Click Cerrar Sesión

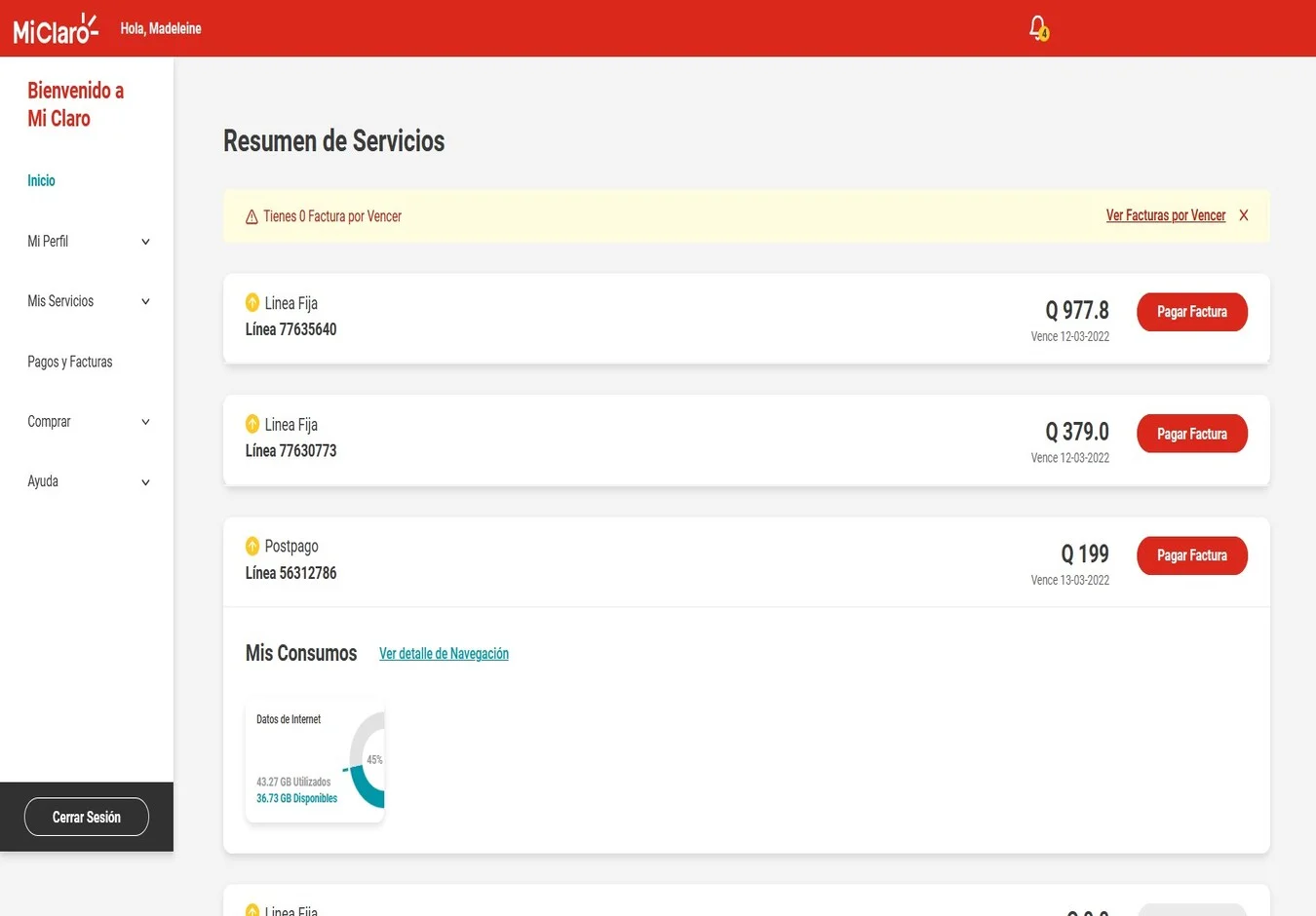tap(86, 817)
